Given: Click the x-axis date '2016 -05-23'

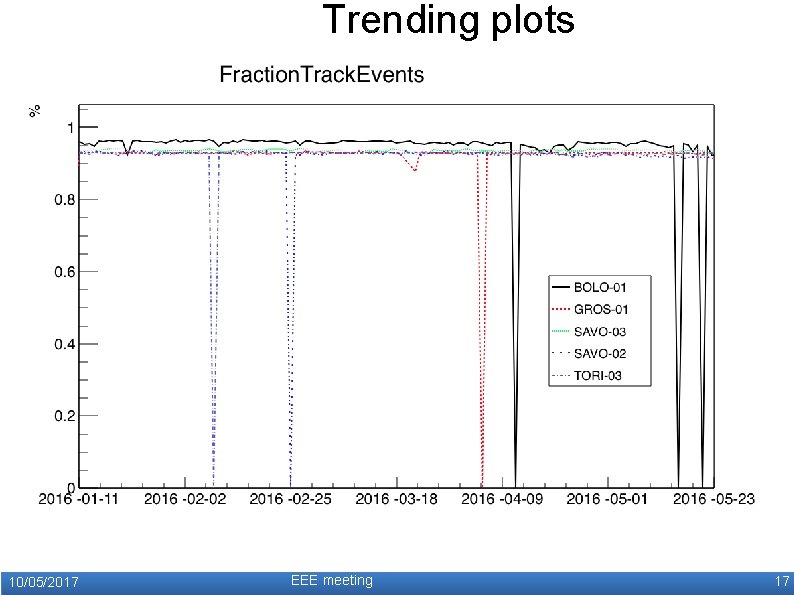Looking at the screenshot, I should 713,499.
